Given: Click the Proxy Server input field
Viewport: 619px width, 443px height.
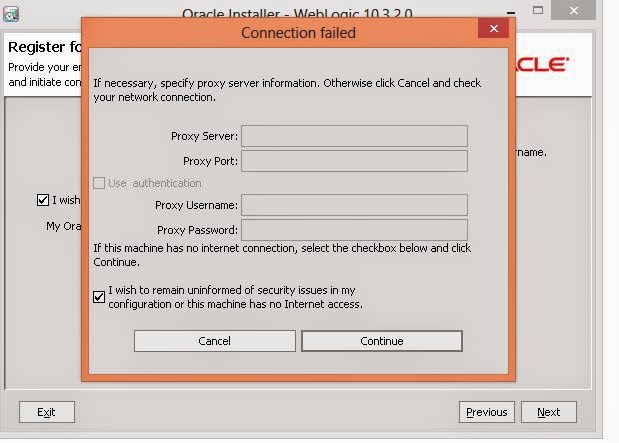Looking at the screenshot, I should click(355, 136).
